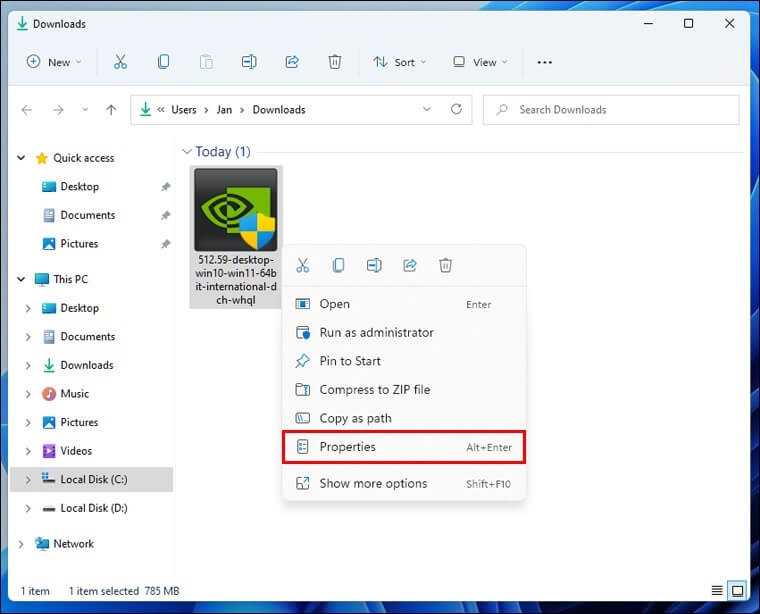Image resolution: width=760 pixels, height=614 pixels.
Task: Collapse the Quick access tree node
Action: (x=21, y=158)
